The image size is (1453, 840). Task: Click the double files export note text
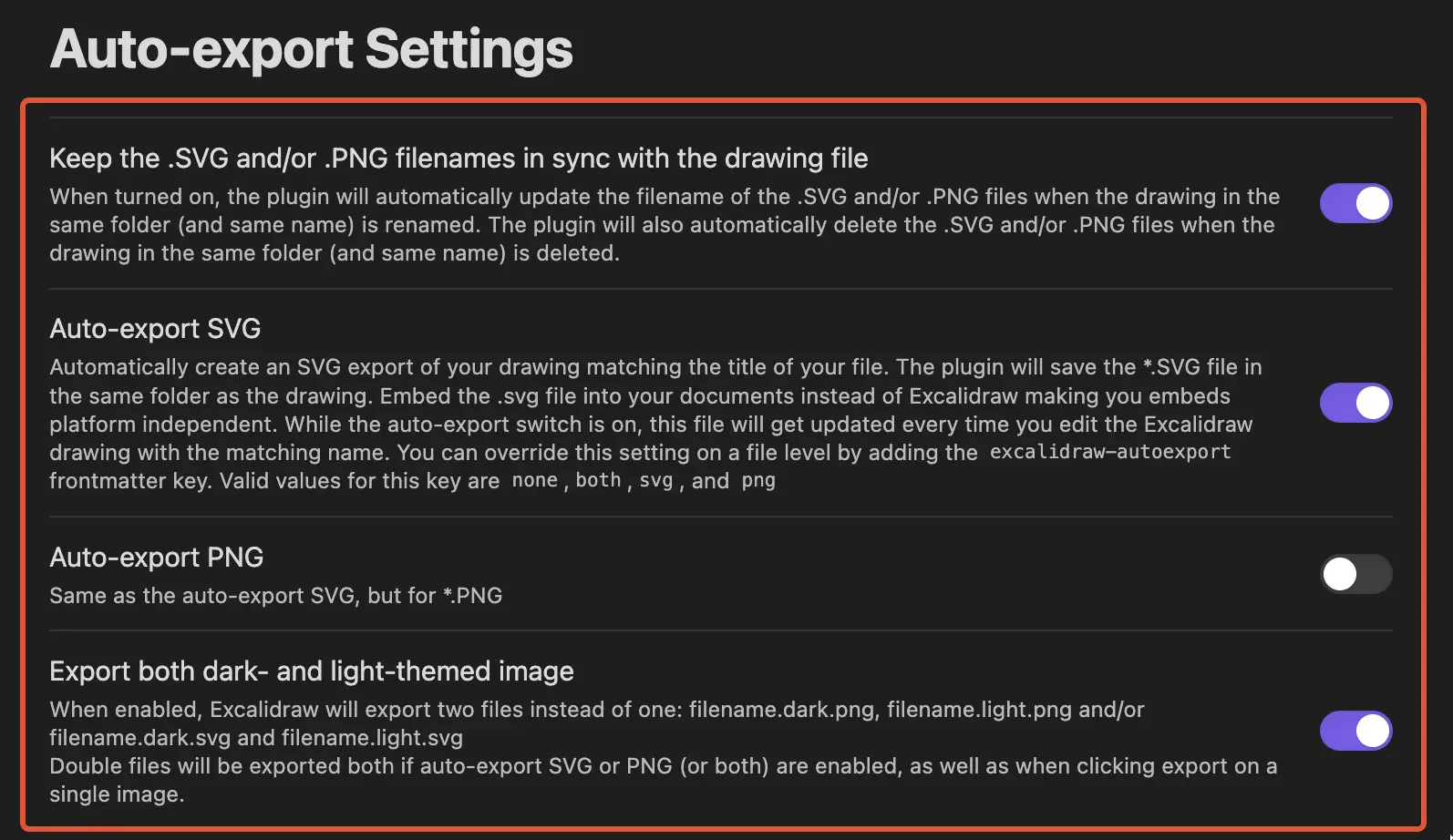coord(664,780)
